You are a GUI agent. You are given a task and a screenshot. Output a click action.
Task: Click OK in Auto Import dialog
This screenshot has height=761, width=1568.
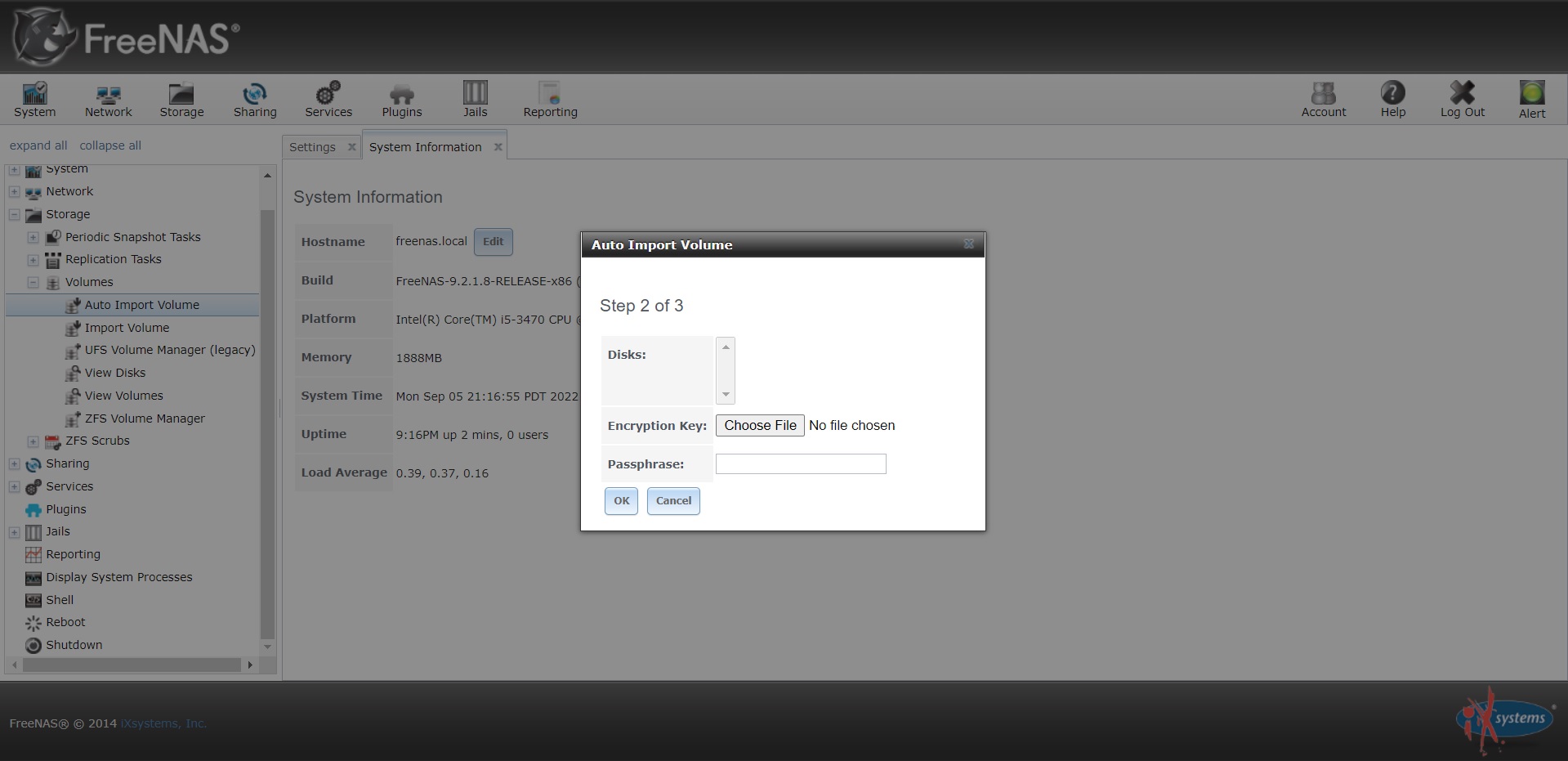tap(621, 501)
